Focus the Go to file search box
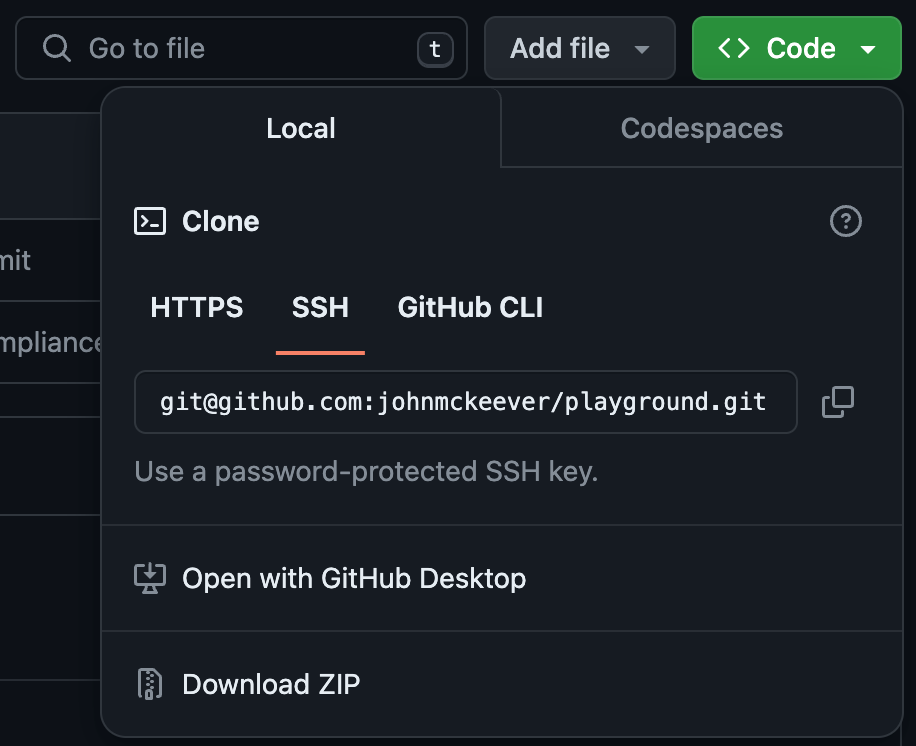The width and height of the screenshot is (916, 746). [x=240, y=48]
